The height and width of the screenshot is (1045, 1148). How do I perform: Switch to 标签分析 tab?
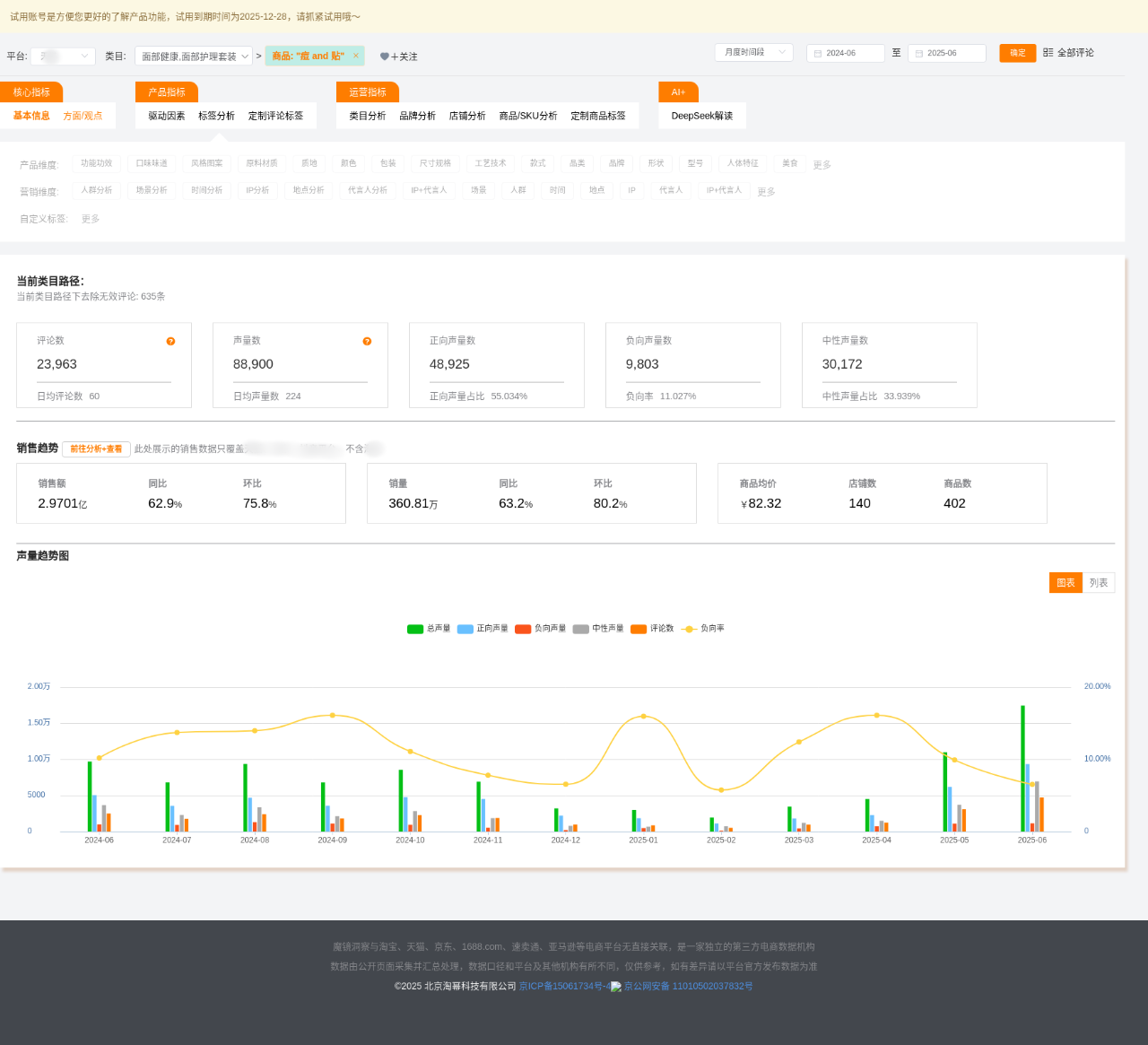[216, 116]
